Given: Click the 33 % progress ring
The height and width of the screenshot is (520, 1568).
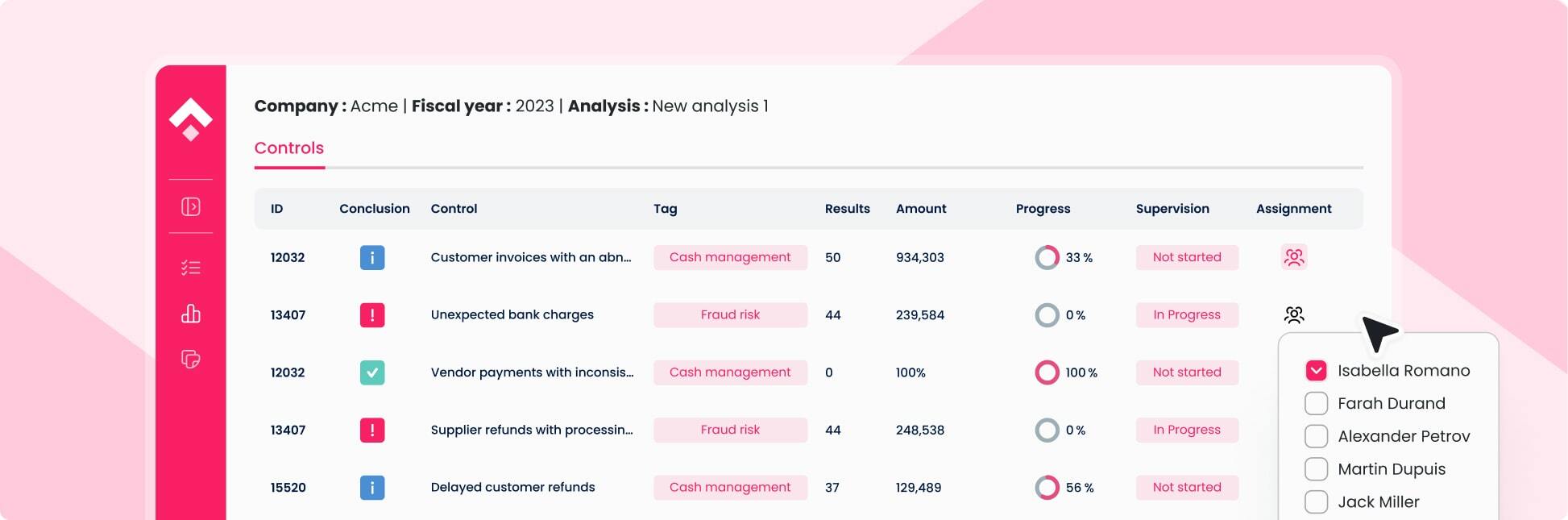Looking at the screenshot, I should (1047, 258).
